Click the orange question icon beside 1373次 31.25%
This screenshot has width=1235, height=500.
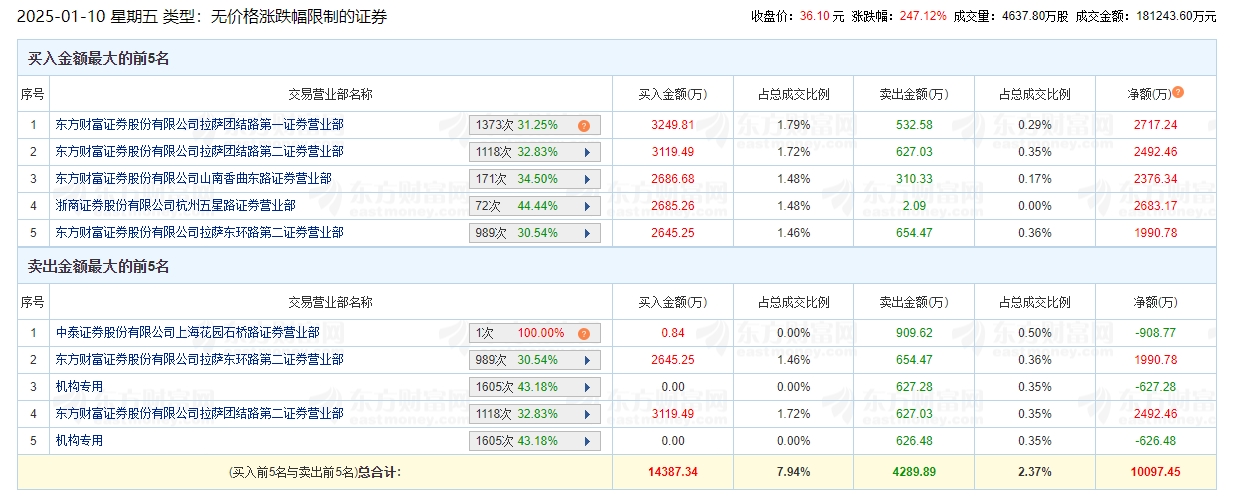point(583,126)
